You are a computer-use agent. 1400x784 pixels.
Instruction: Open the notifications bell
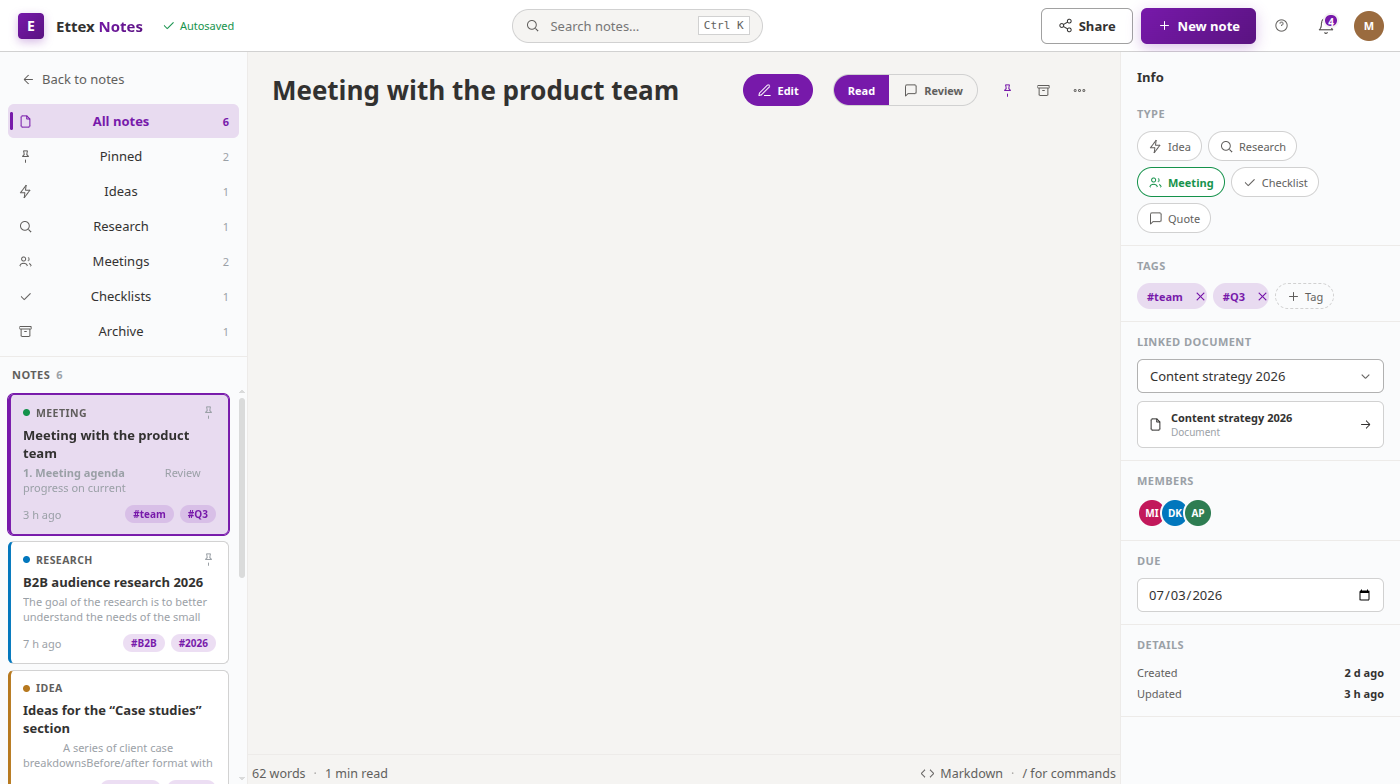(x=1326, y=26)
